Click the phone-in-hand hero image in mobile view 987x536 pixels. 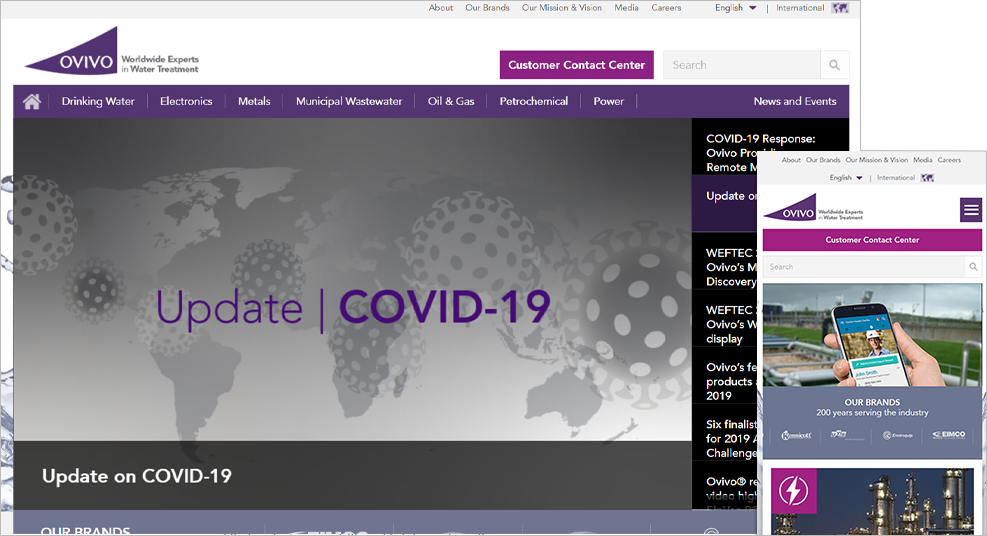click(x=872, y=335)
